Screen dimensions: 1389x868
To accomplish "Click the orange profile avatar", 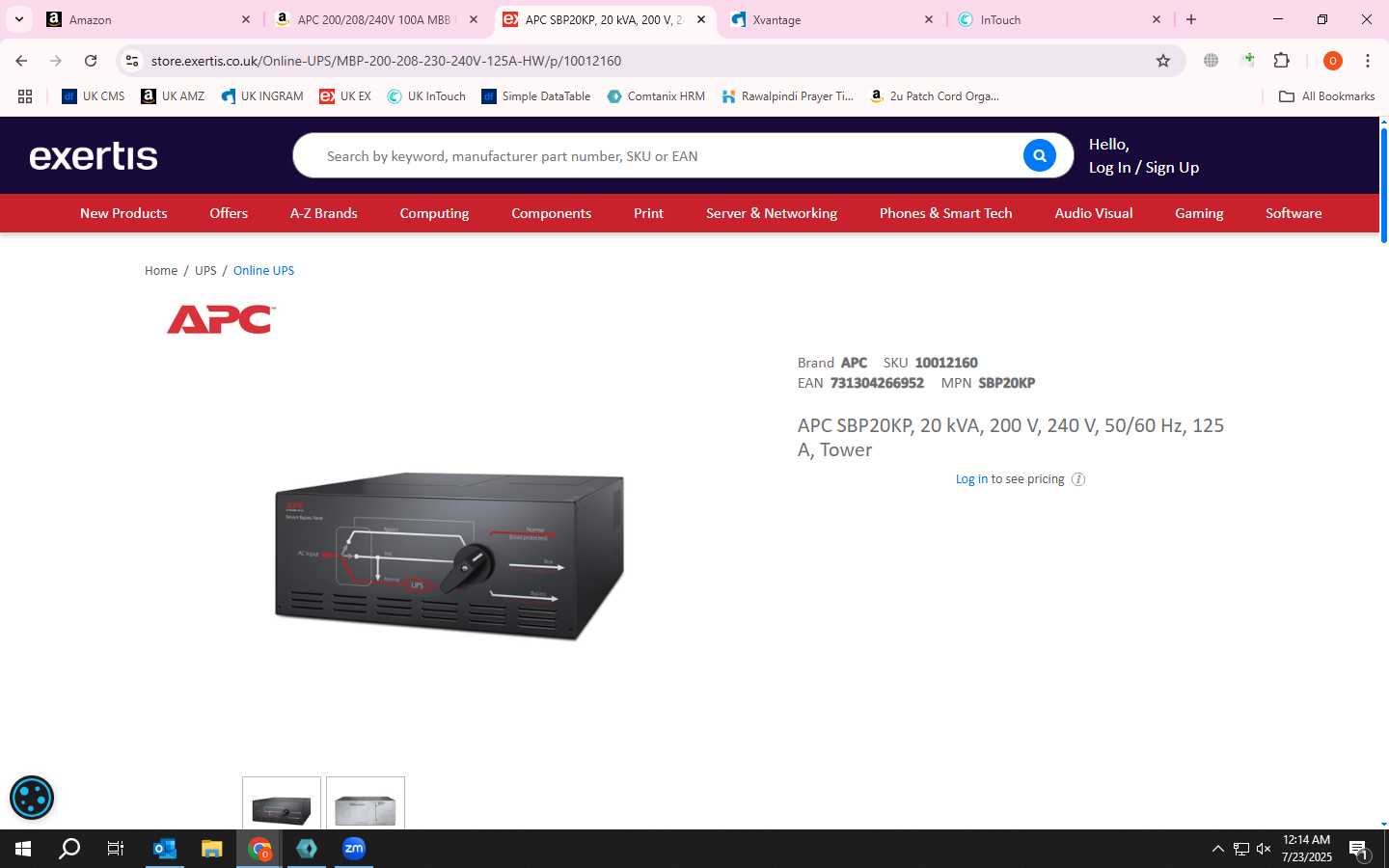I will pyautogui.click(x=1332, y=61).
